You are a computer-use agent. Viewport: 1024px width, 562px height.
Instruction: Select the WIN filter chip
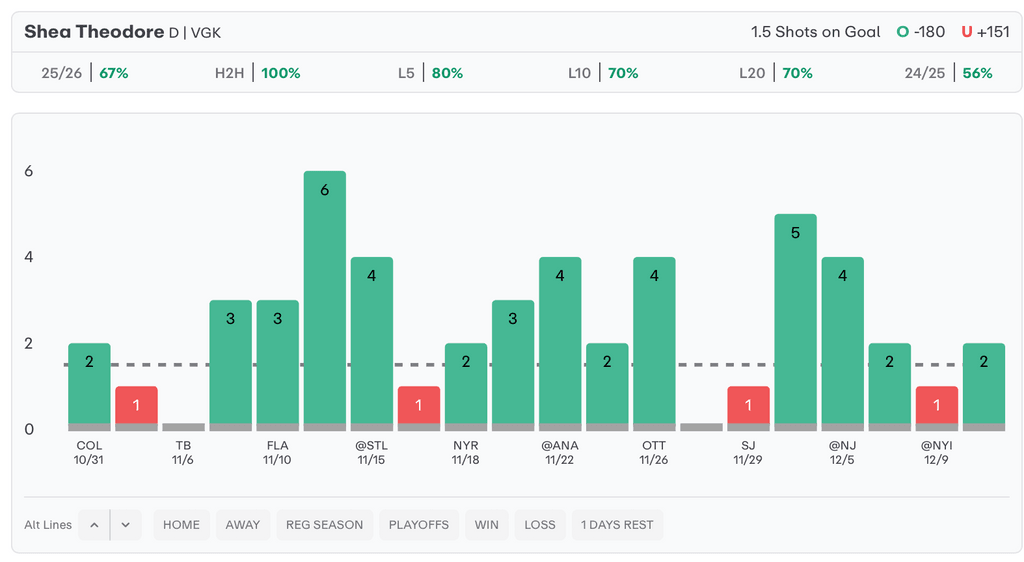[486, 525]
